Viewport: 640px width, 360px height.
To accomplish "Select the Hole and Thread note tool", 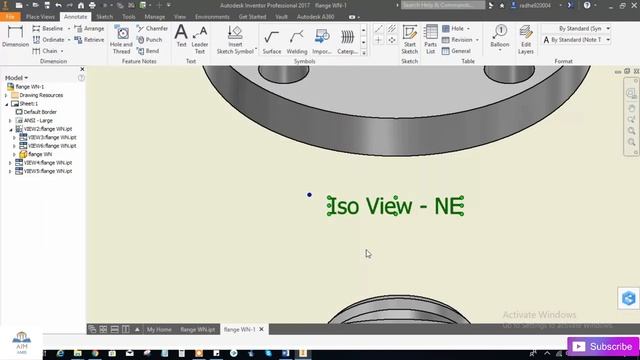I will click(121, 40).
